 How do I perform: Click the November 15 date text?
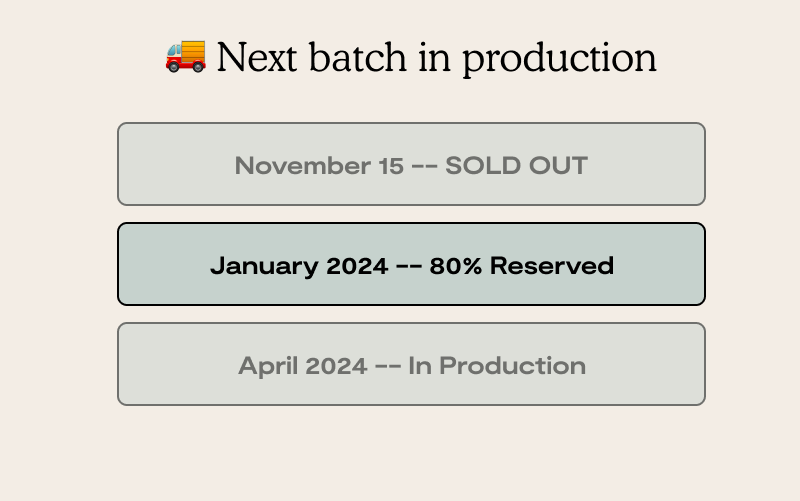tap(319, 165)
